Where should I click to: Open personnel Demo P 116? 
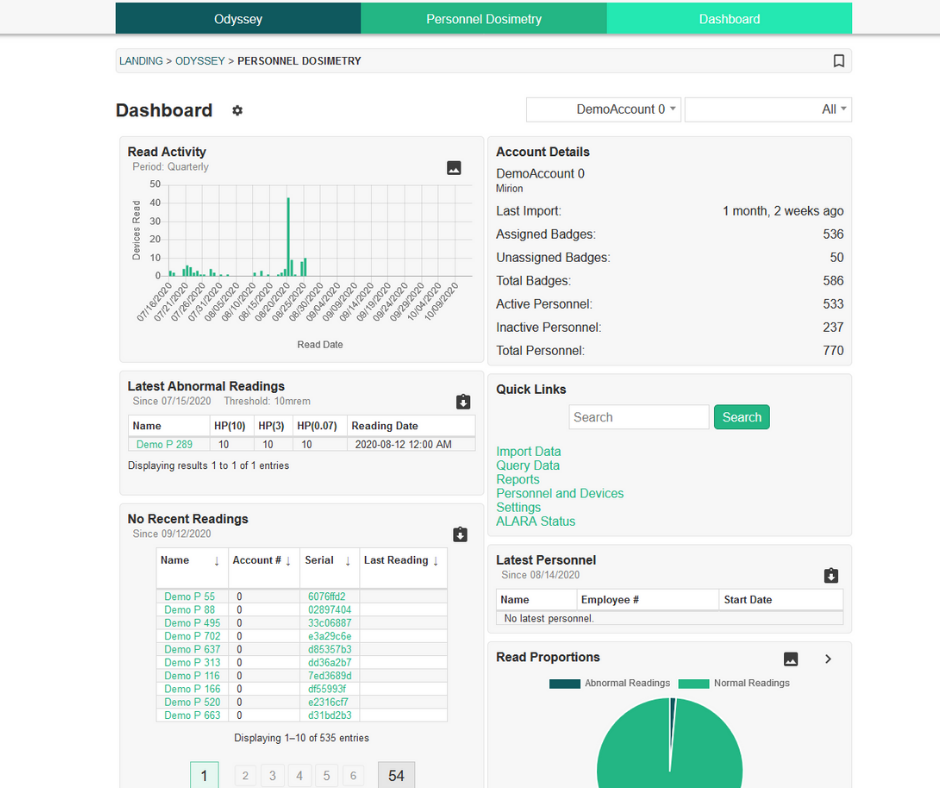point(192,676)
